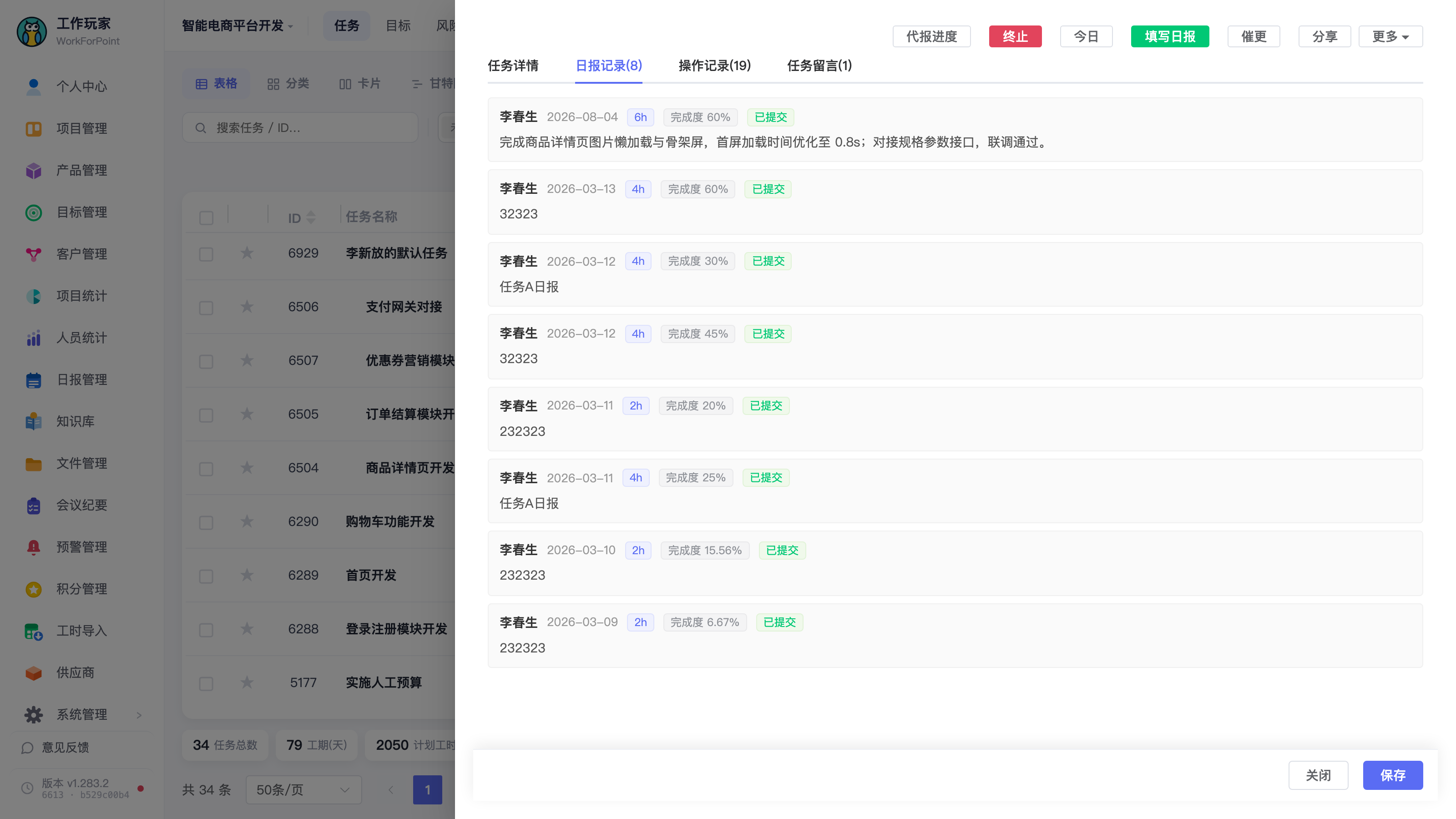Check the checkbox for task 6507
Screen dimensions: 1456x819
pos(206,361)
